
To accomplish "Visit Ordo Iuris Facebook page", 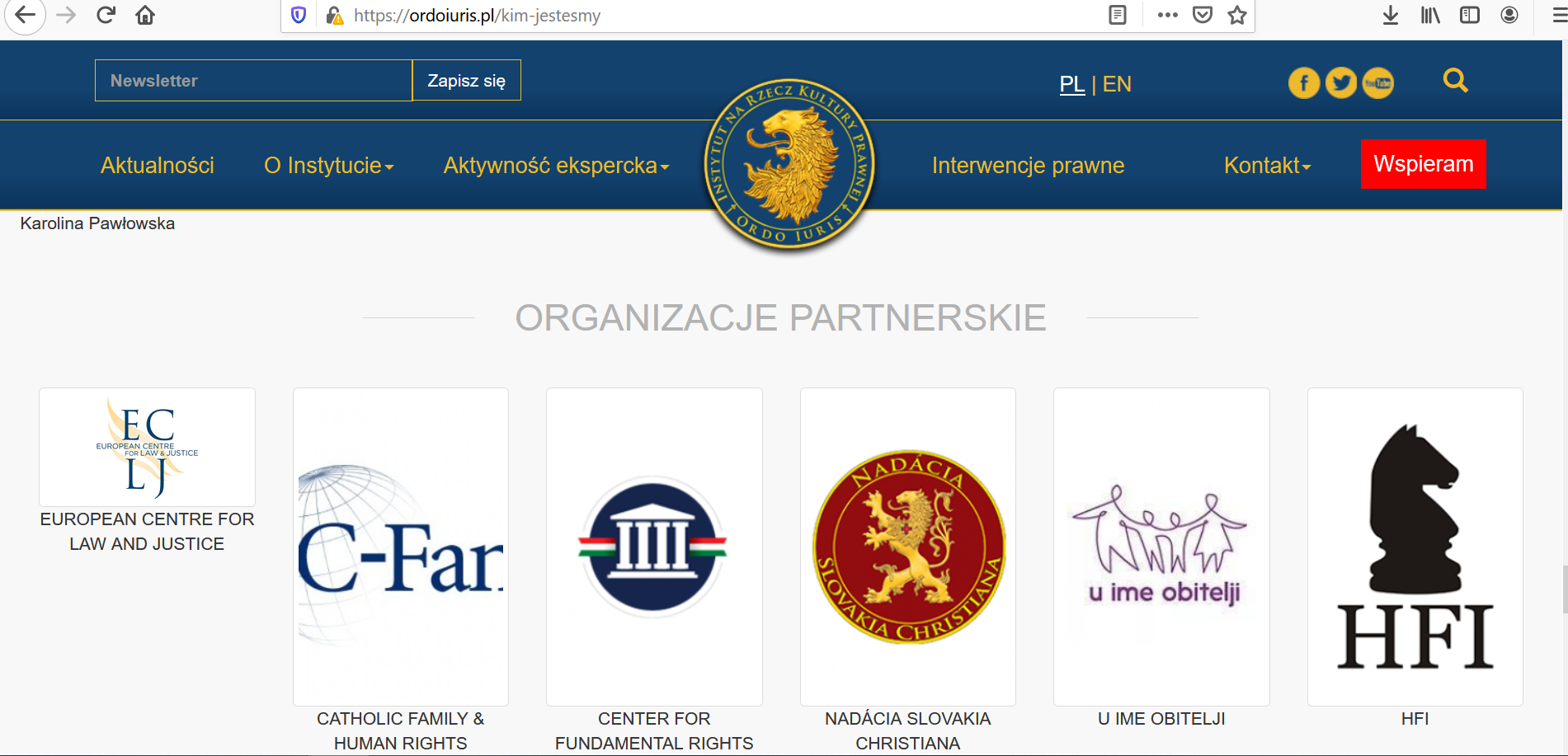I will point(1304,83).
